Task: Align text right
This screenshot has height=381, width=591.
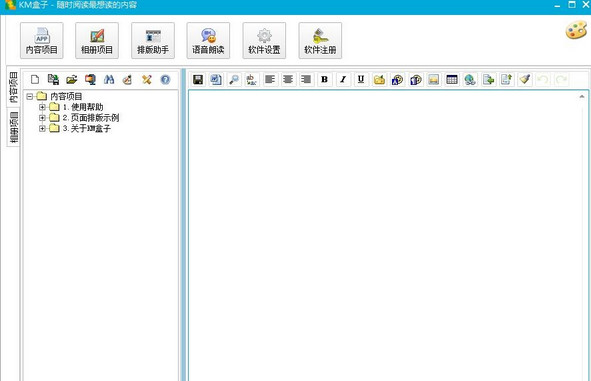Action: click(x=306, y=80)
